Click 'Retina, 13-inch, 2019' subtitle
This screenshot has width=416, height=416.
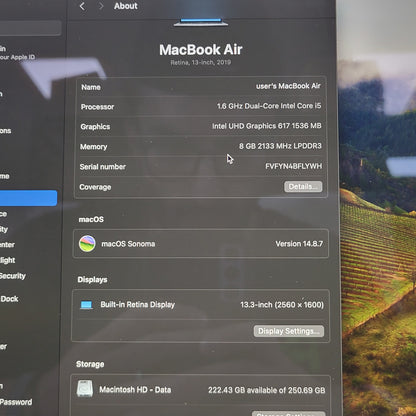point(201,62)
